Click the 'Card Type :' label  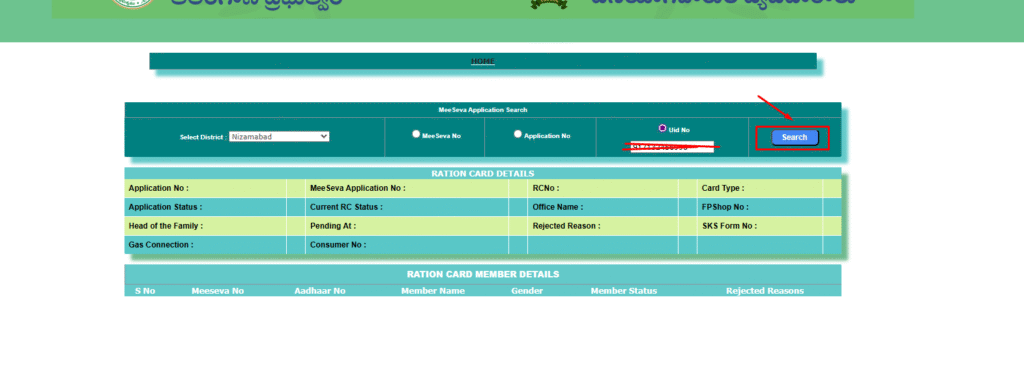[723, 188]
